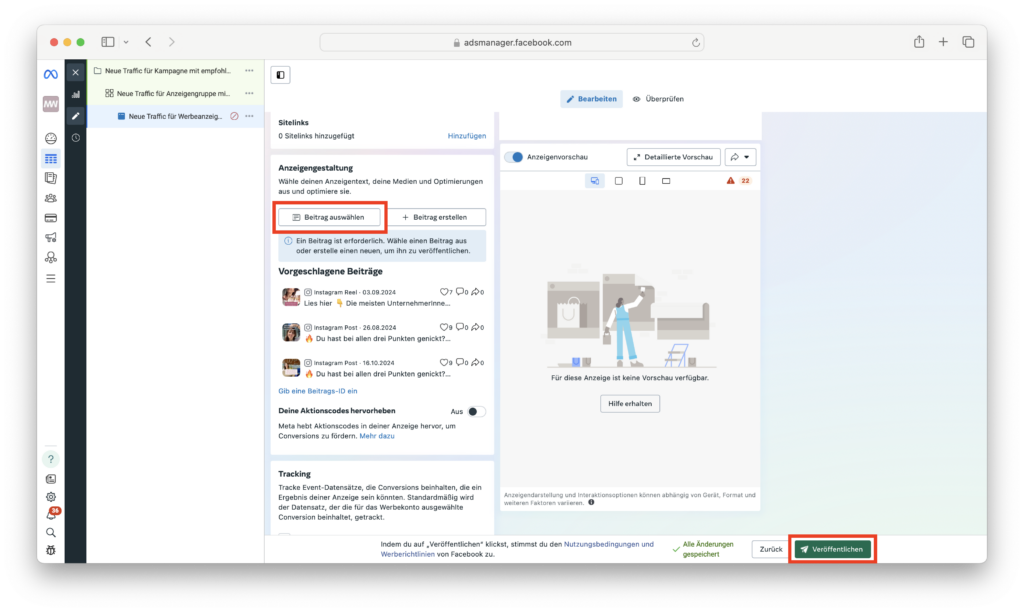
Task: Open more options for Kampagne row
Action: point(249,71)
